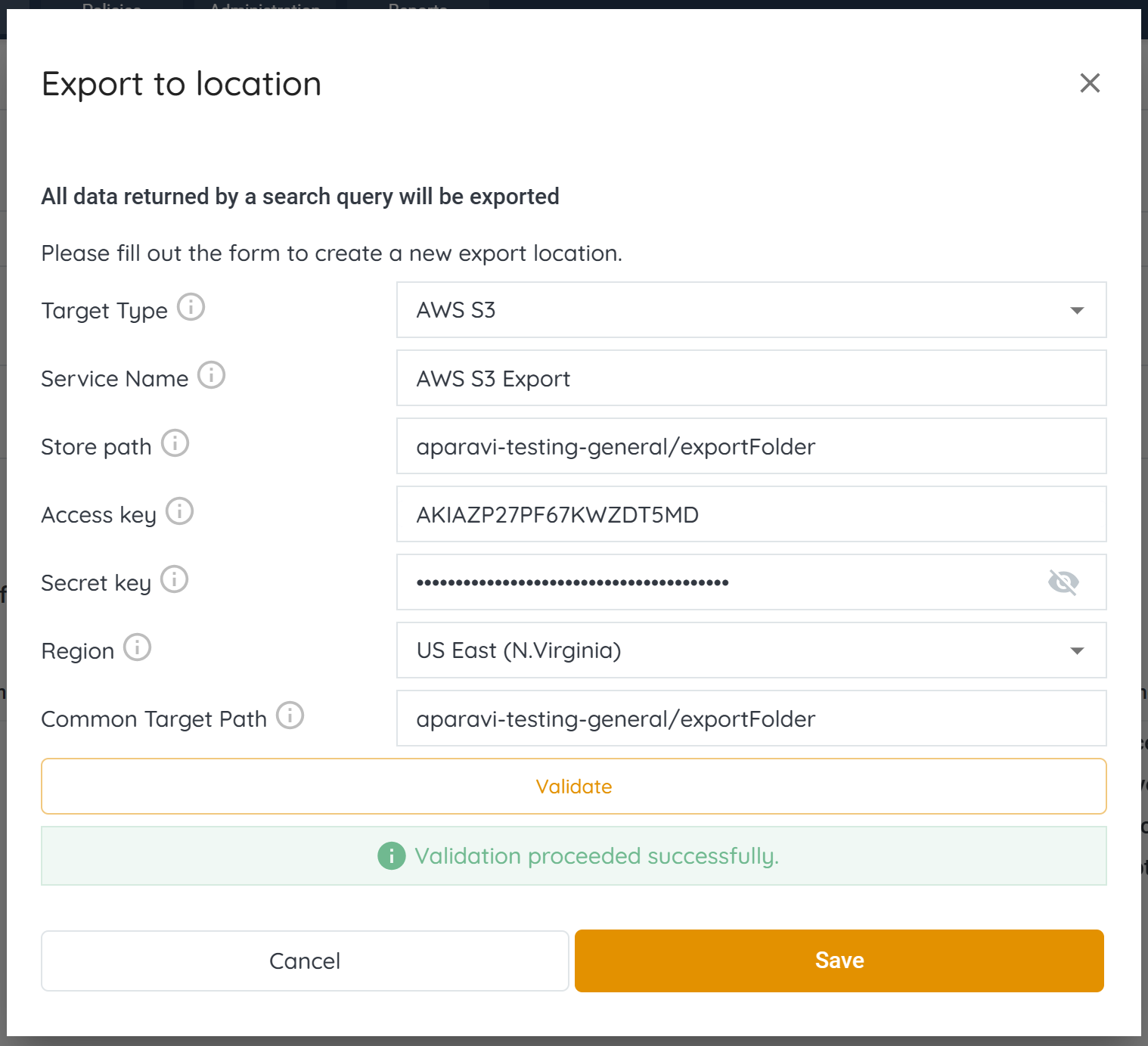Screen dimensions: 1148x1046
Task: Click the Access key info icon
Action: (x=179, y=511)
